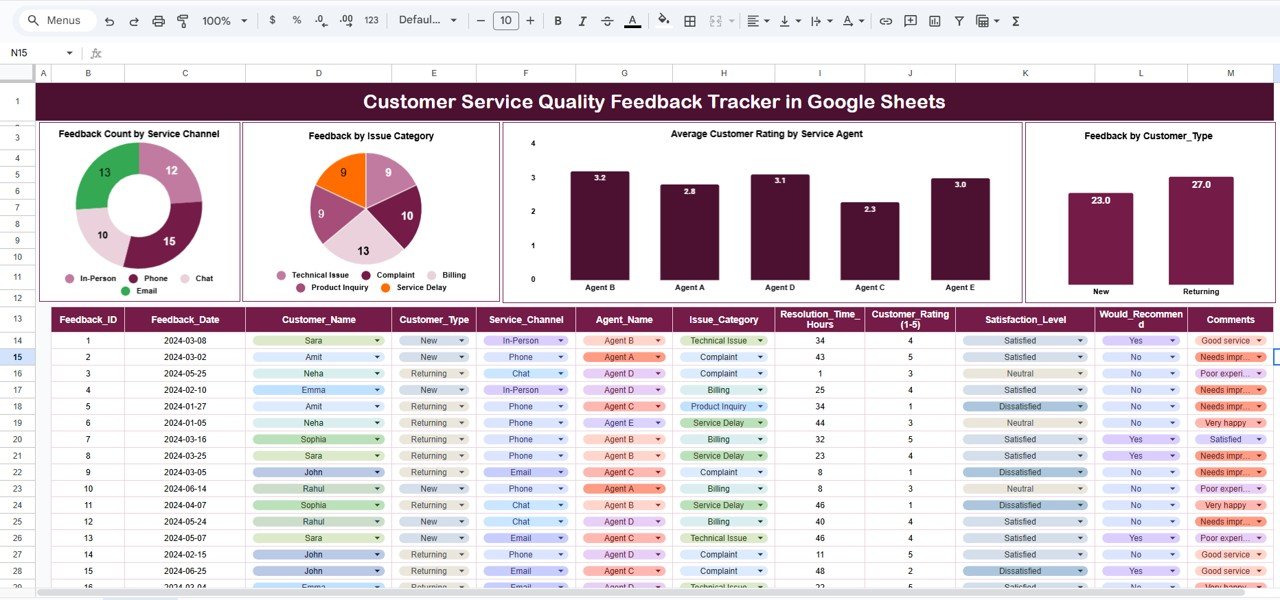Click the Undo button
Viewport: 1280px width, 600px height.
109,20
